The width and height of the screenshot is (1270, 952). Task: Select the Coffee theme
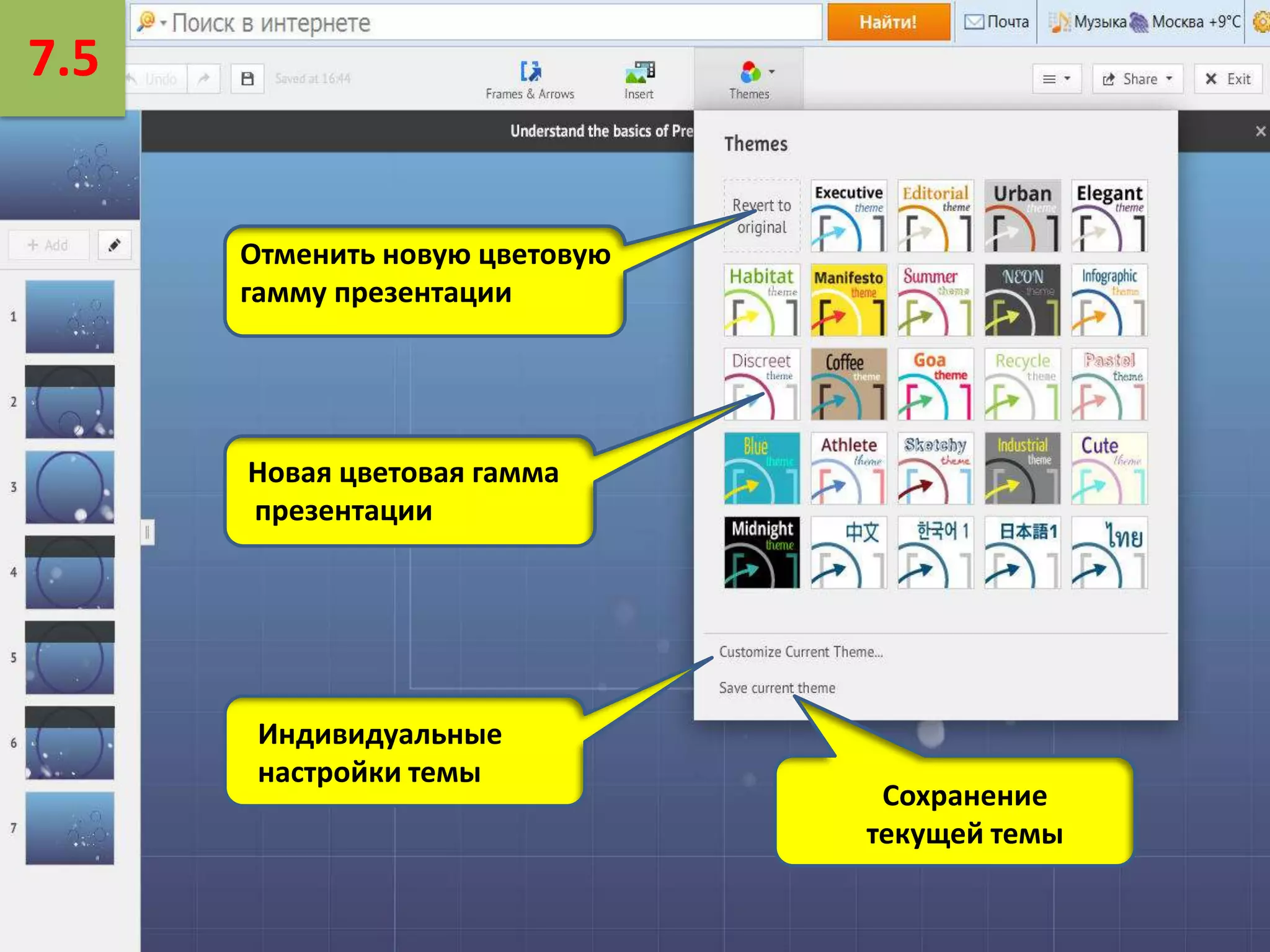[848, 384]
